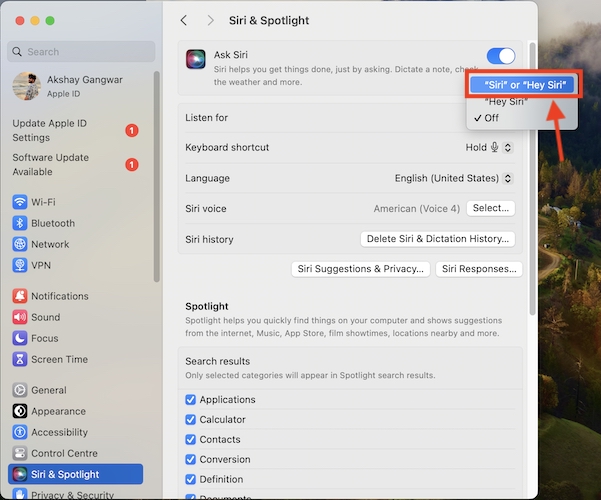Open Software Update Available item

pyautogui.click(x=75, y=164)
